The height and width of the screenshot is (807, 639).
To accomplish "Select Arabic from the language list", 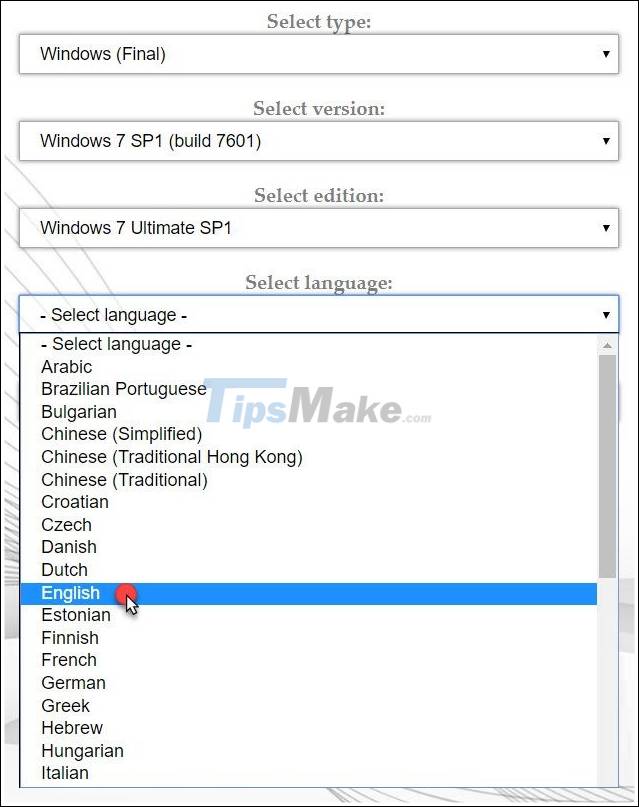I will point(309,367).
